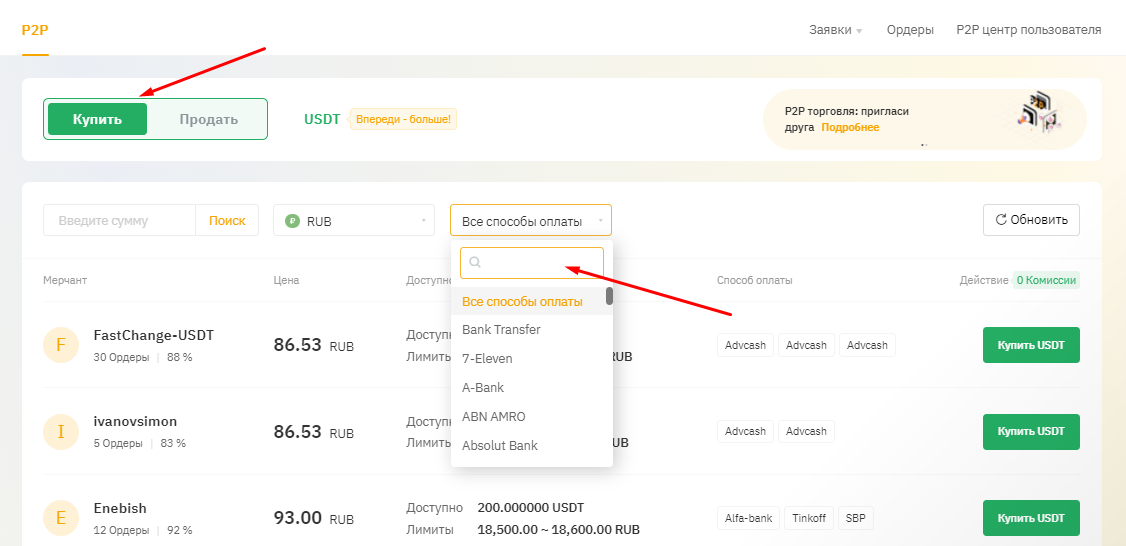Select Bank Transfer from payment list
Screen dimensions: 1126x546
click(501, 330)
